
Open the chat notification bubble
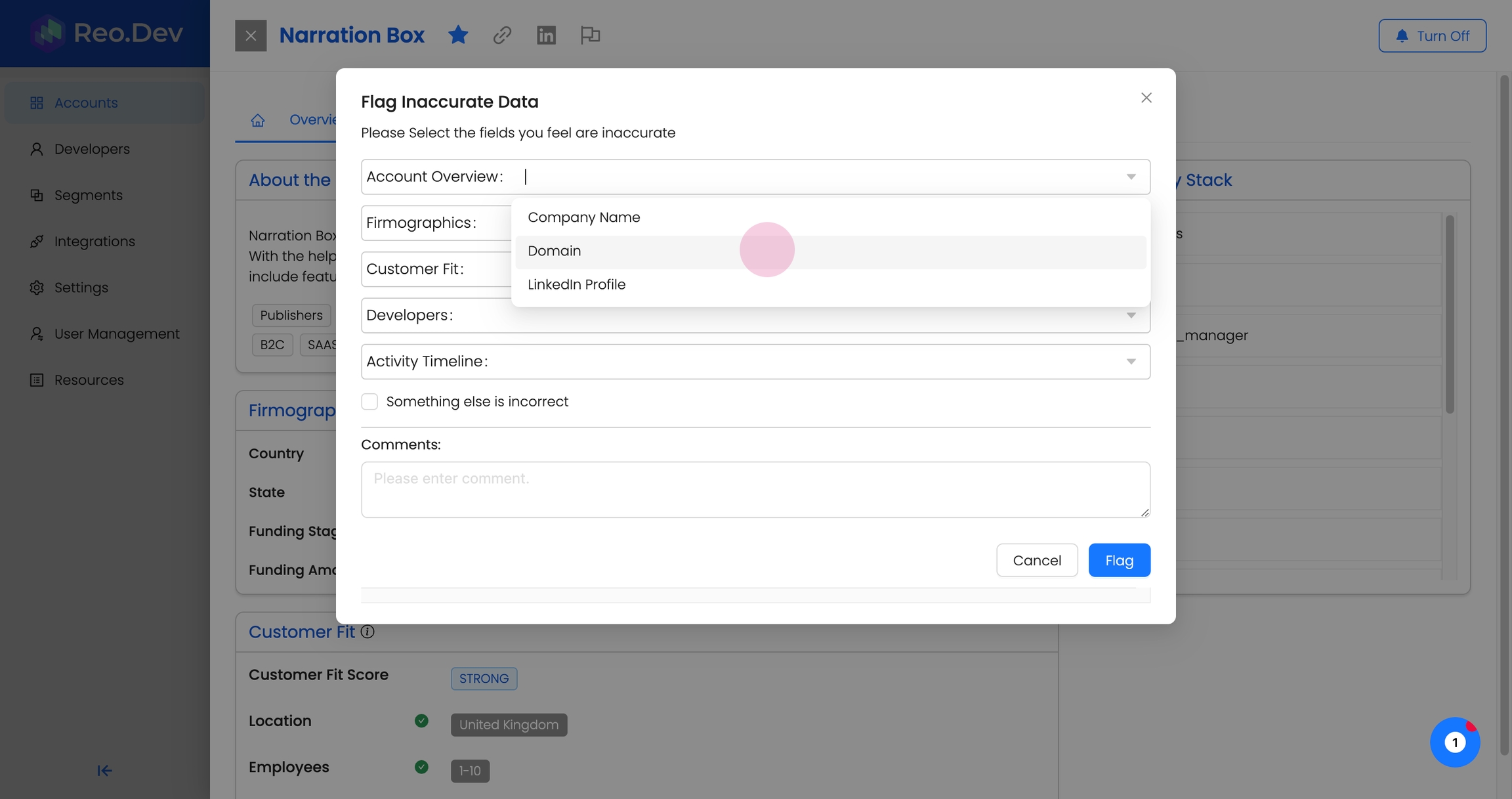pos(1455,743)
